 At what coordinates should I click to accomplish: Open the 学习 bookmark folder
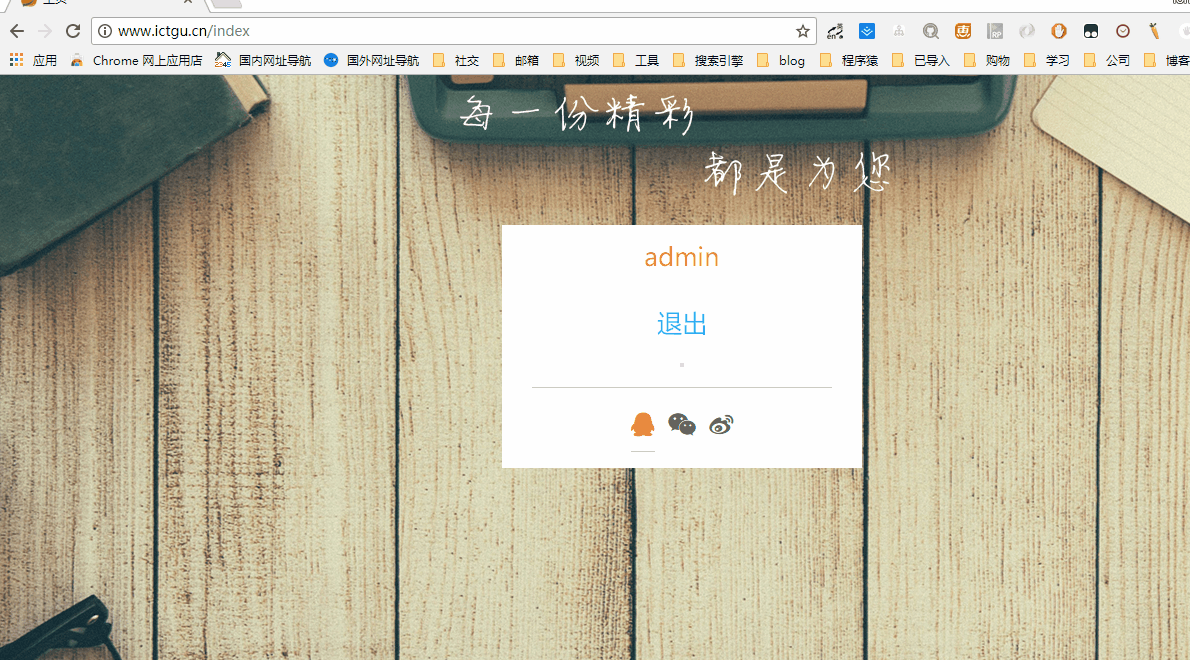[x=1047, y=61]
